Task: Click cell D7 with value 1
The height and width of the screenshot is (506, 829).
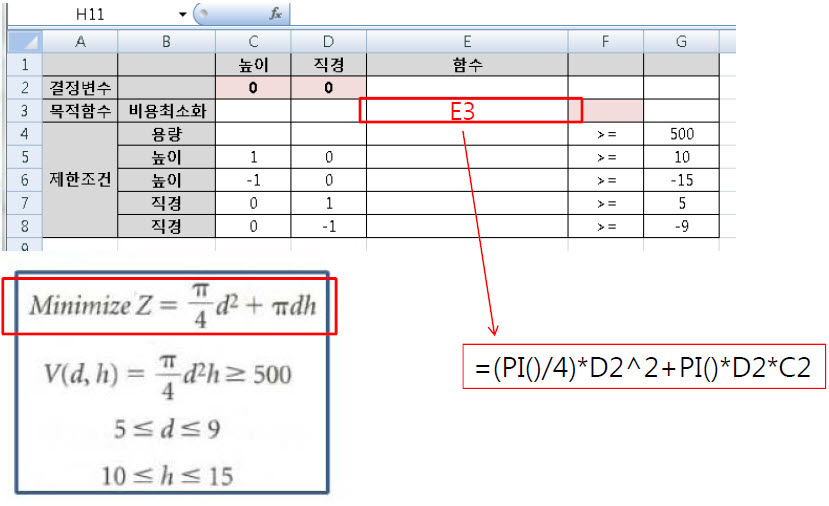Action: click(328, 203)
